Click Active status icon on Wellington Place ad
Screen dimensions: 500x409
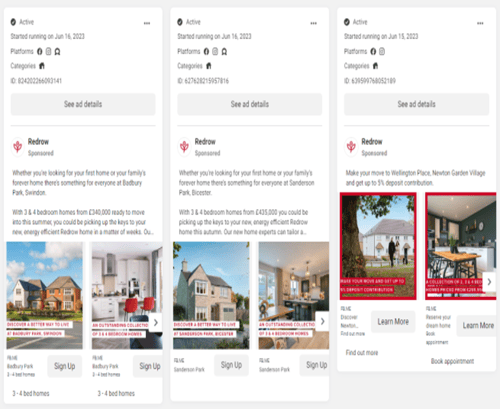click(x=347, y=22)
